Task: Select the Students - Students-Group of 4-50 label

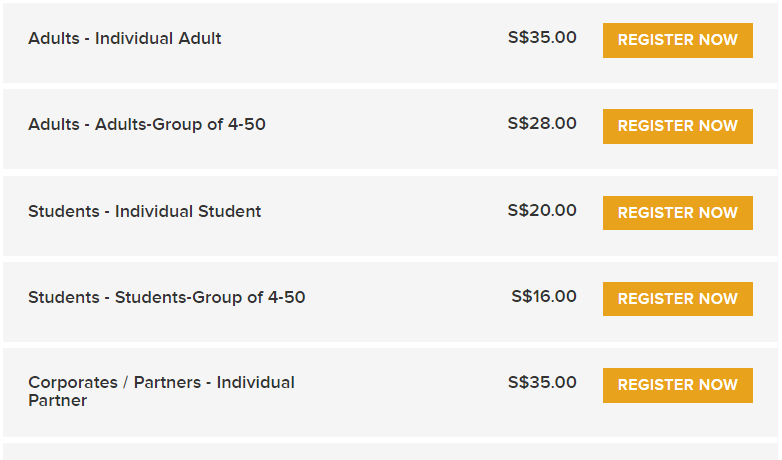Action: tap(167, 297)
